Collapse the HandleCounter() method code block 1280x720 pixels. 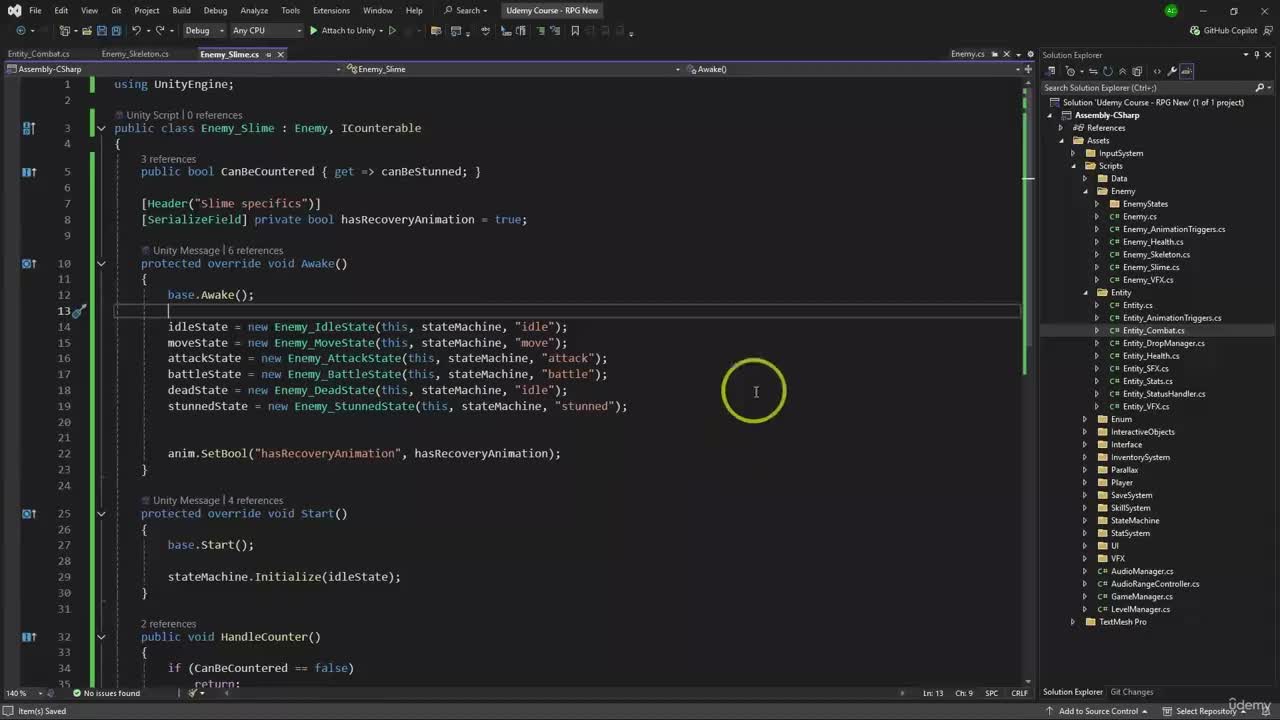pos(101,637)
